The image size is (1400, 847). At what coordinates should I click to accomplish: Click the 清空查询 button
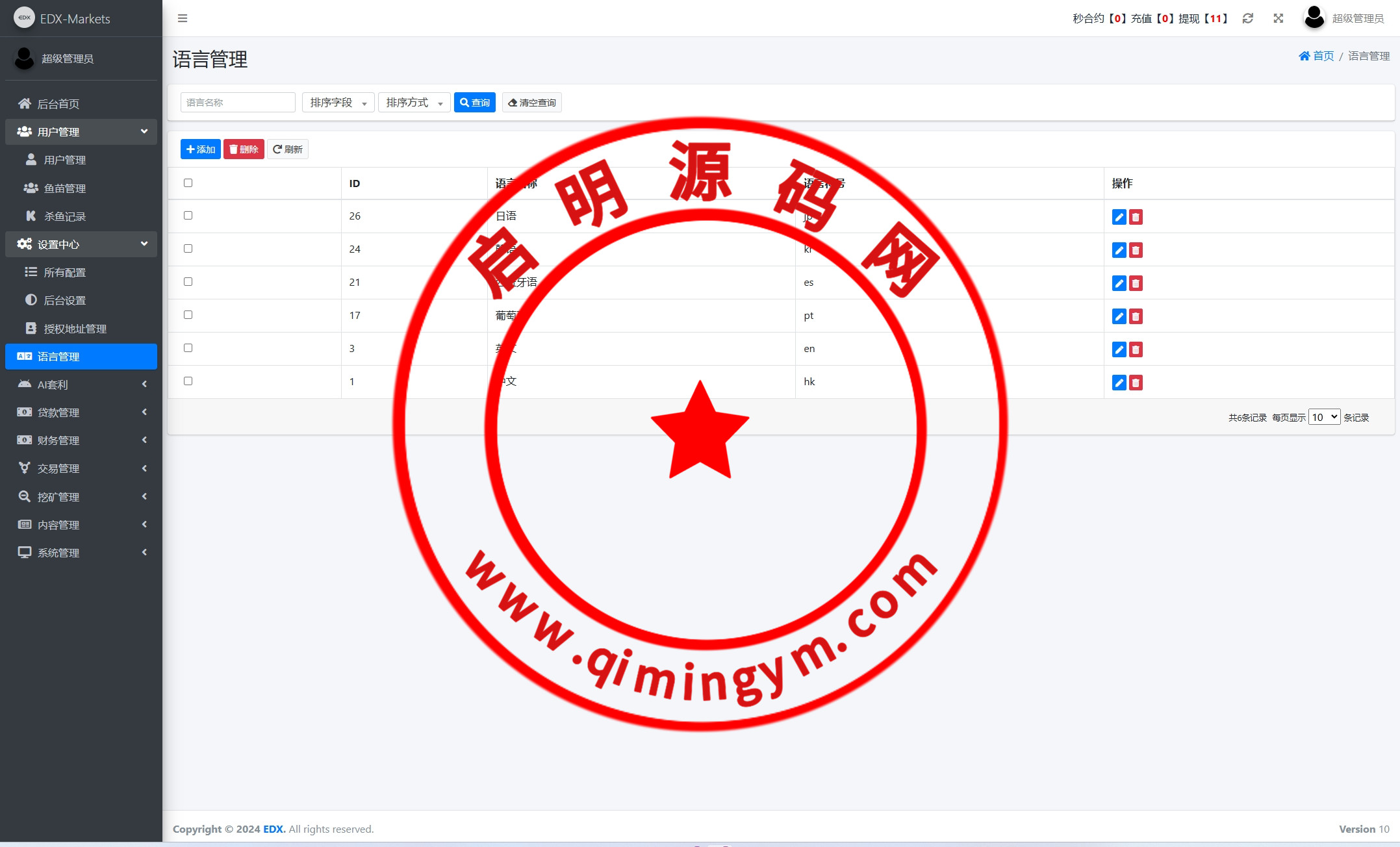click(531, 103)
